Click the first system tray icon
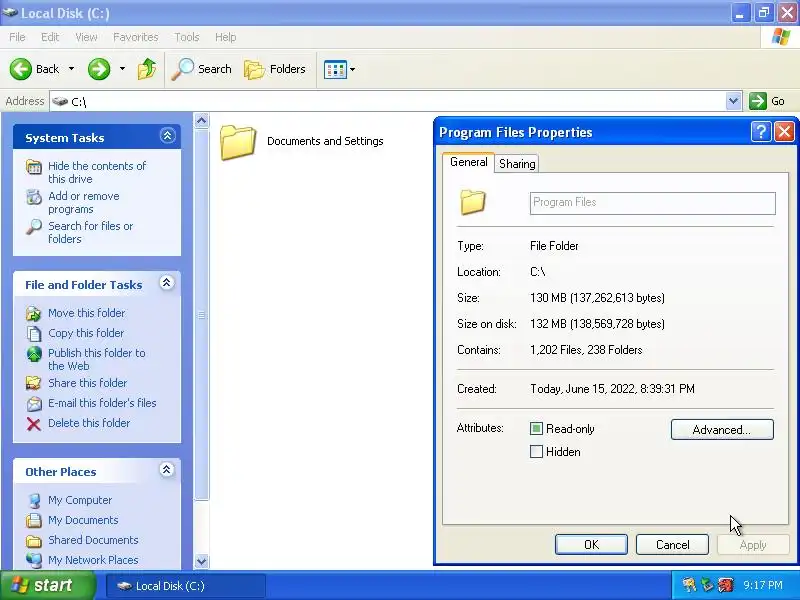Screen dimensions: 800x600 coord(689,585)
